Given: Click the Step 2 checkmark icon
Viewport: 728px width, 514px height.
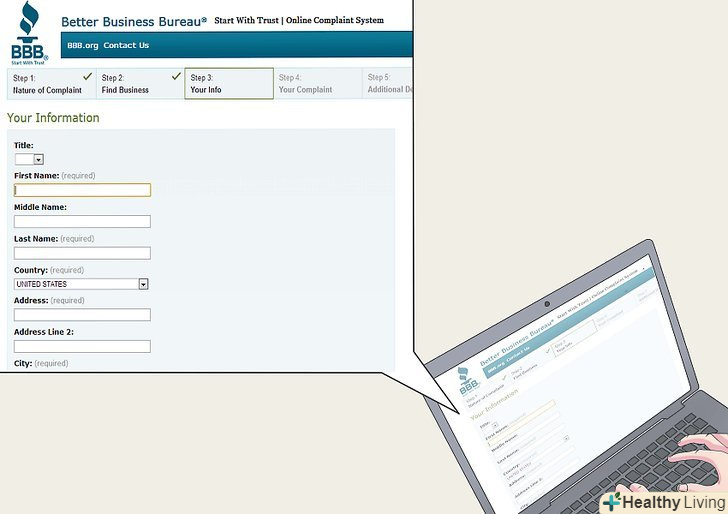Looking at the screenshot, I should click(x=176, y=76).
